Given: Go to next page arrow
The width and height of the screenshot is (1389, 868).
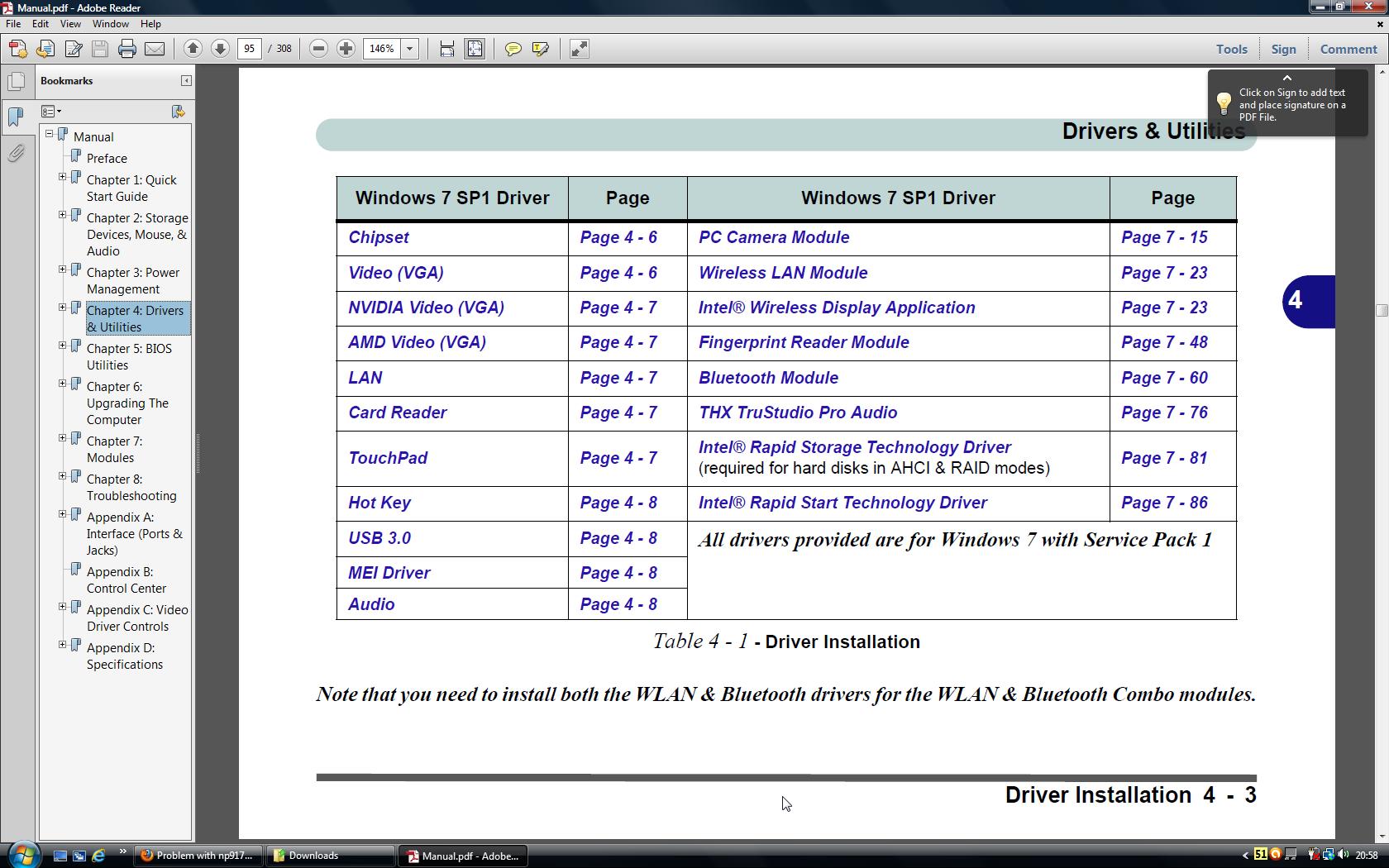Looking at the screenshot, I should click(220, 49).
